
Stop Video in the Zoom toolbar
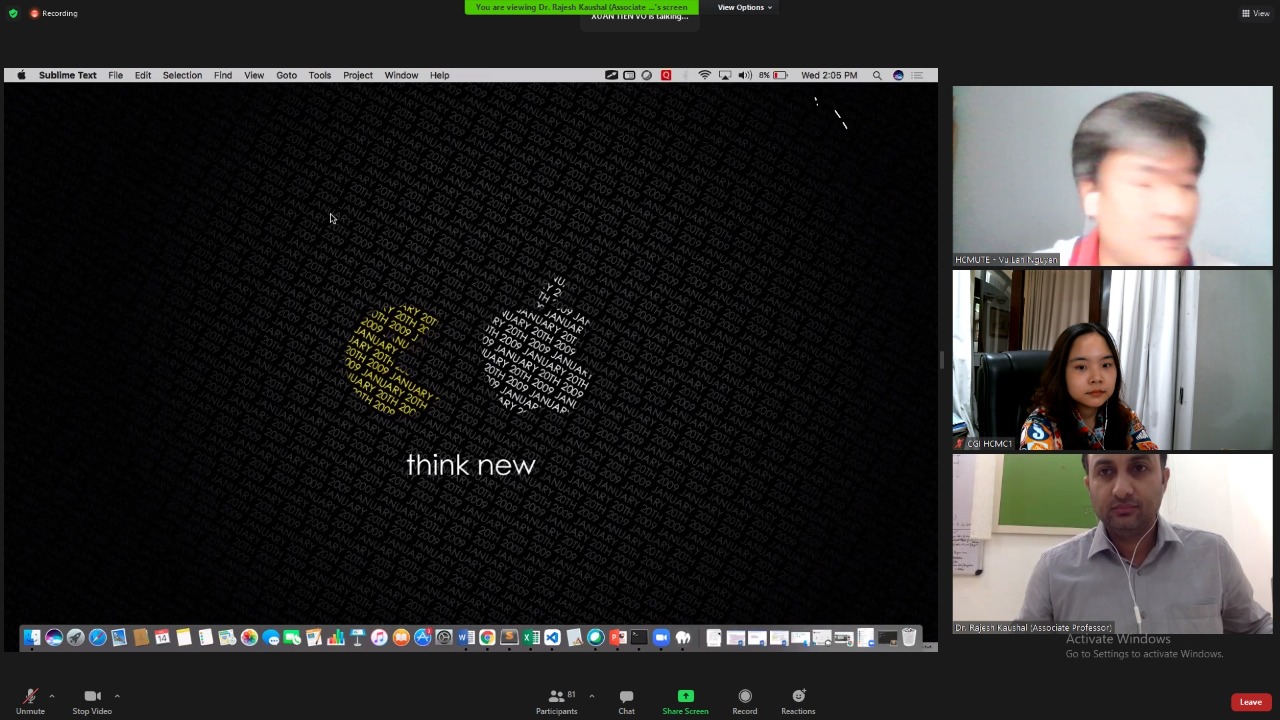(92, 701)
